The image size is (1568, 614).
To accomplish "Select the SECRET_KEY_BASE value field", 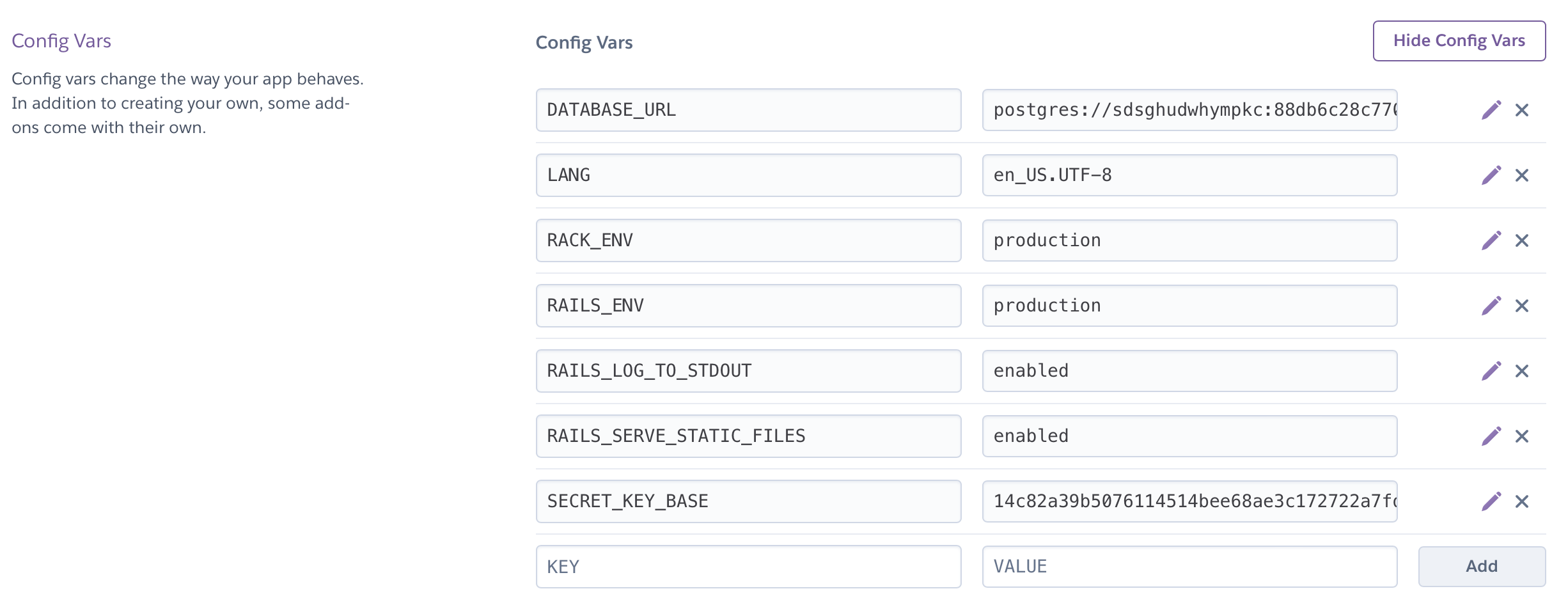I will pyautogui.click(x=1189, y=501).
